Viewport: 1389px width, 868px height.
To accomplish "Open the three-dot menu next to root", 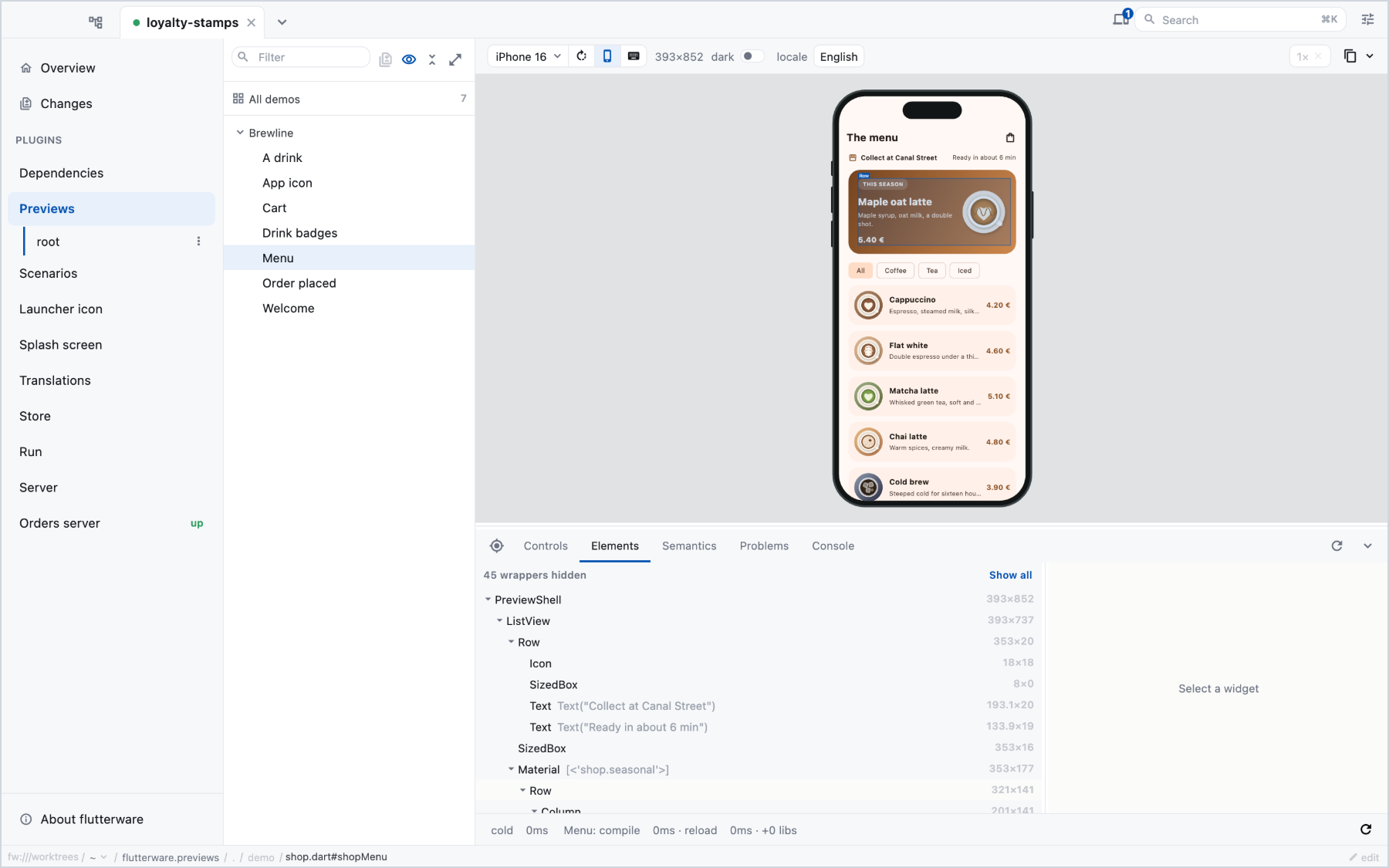I will [199, 241].
